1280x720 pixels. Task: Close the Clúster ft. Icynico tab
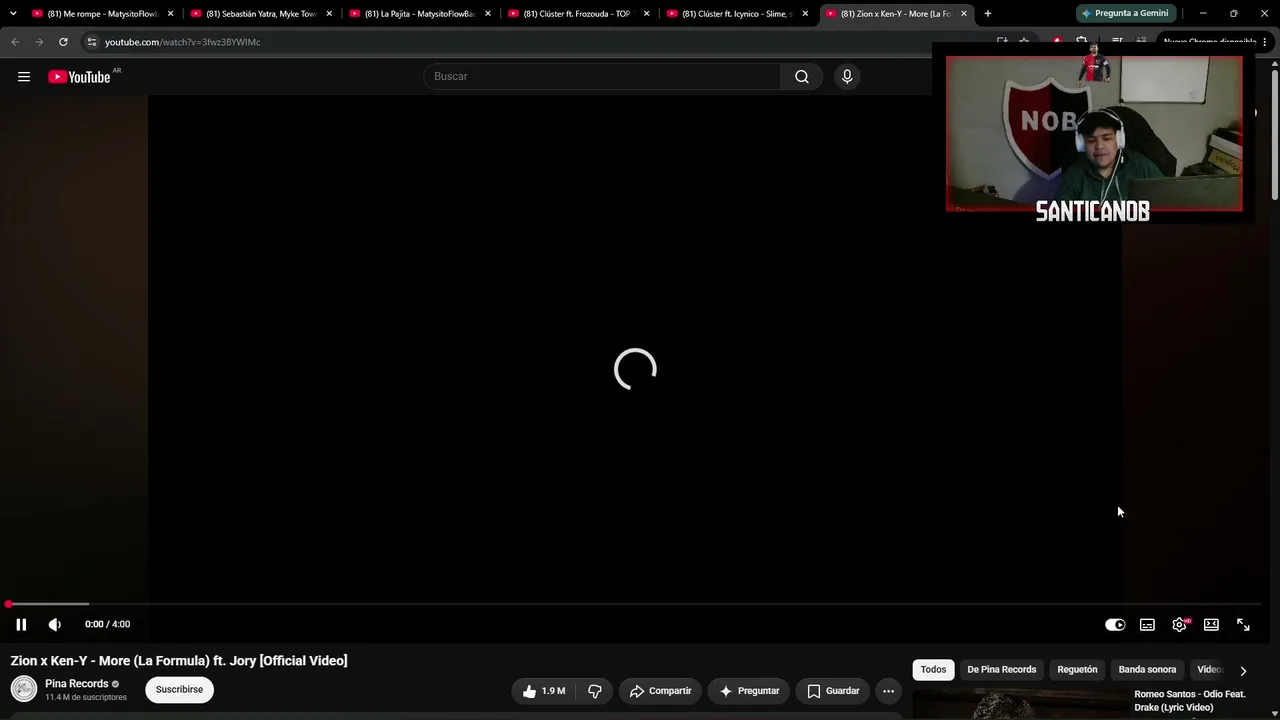pos(805,14)
